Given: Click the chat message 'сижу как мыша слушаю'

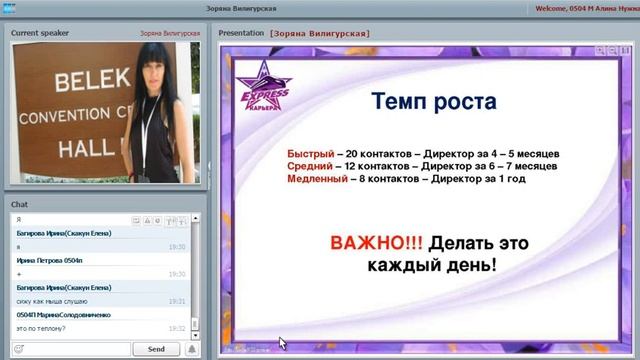Looking at the screenshot, I should click(x=52, y=301).
